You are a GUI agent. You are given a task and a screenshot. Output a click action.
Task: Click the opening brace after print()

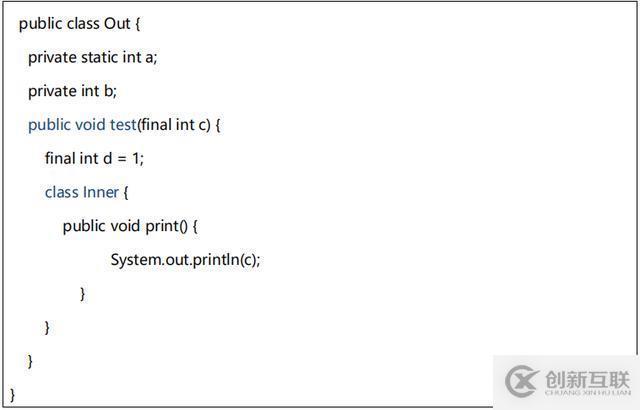pyautogui.click(x=195, y=226)
